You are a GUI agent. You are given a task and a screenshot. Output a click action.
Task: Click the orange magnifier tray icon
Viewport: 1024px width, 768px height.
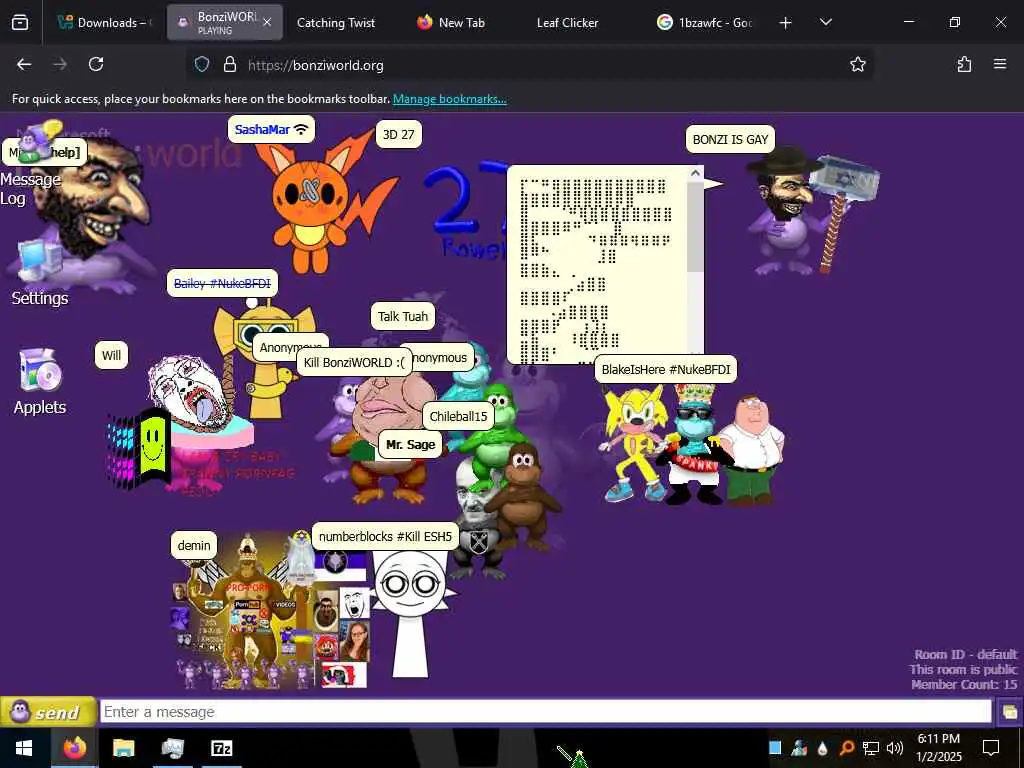(x=846, y=748)
